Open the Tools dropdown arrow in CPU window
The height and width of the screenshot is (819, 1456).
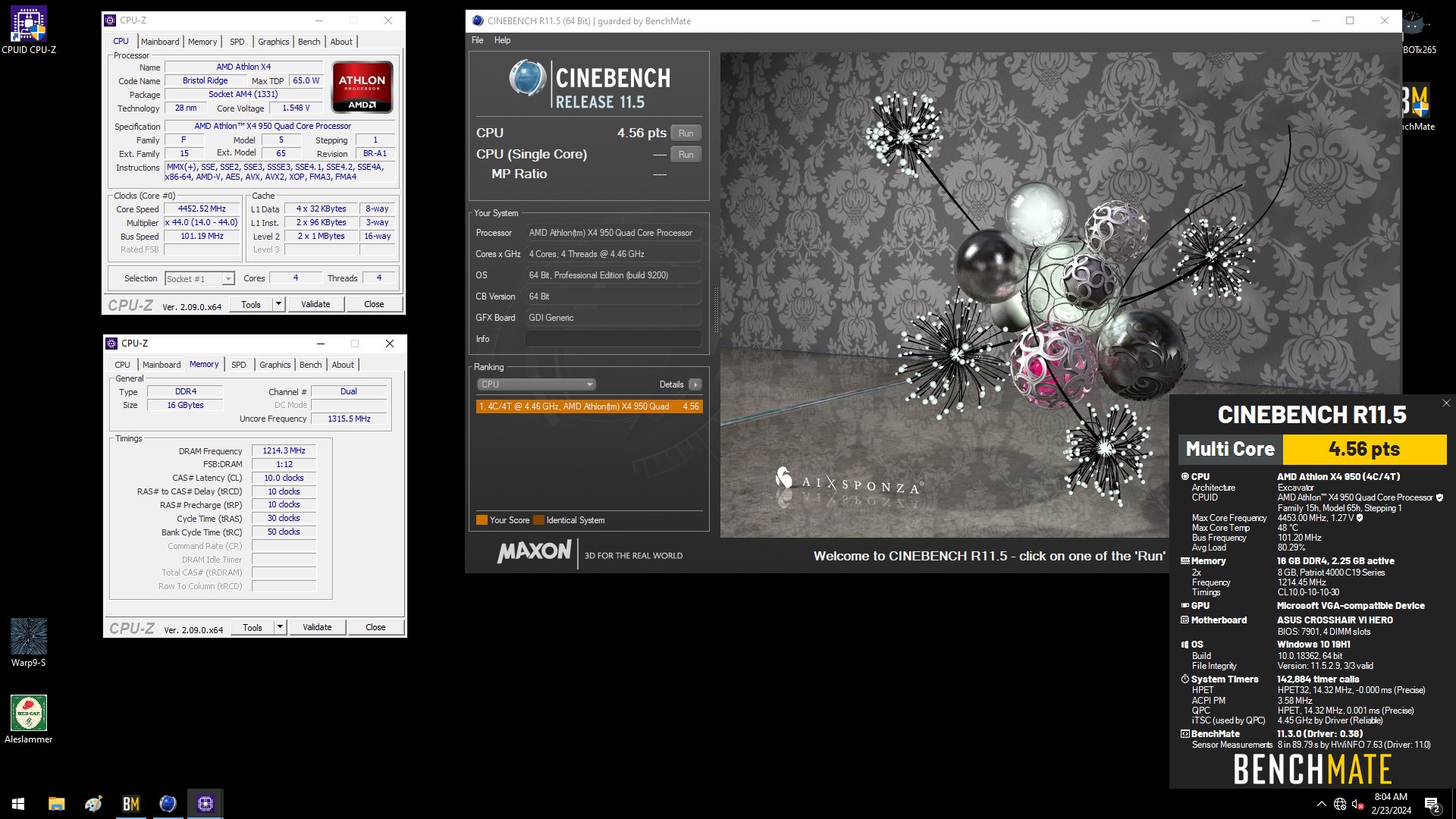coord(278,304)
